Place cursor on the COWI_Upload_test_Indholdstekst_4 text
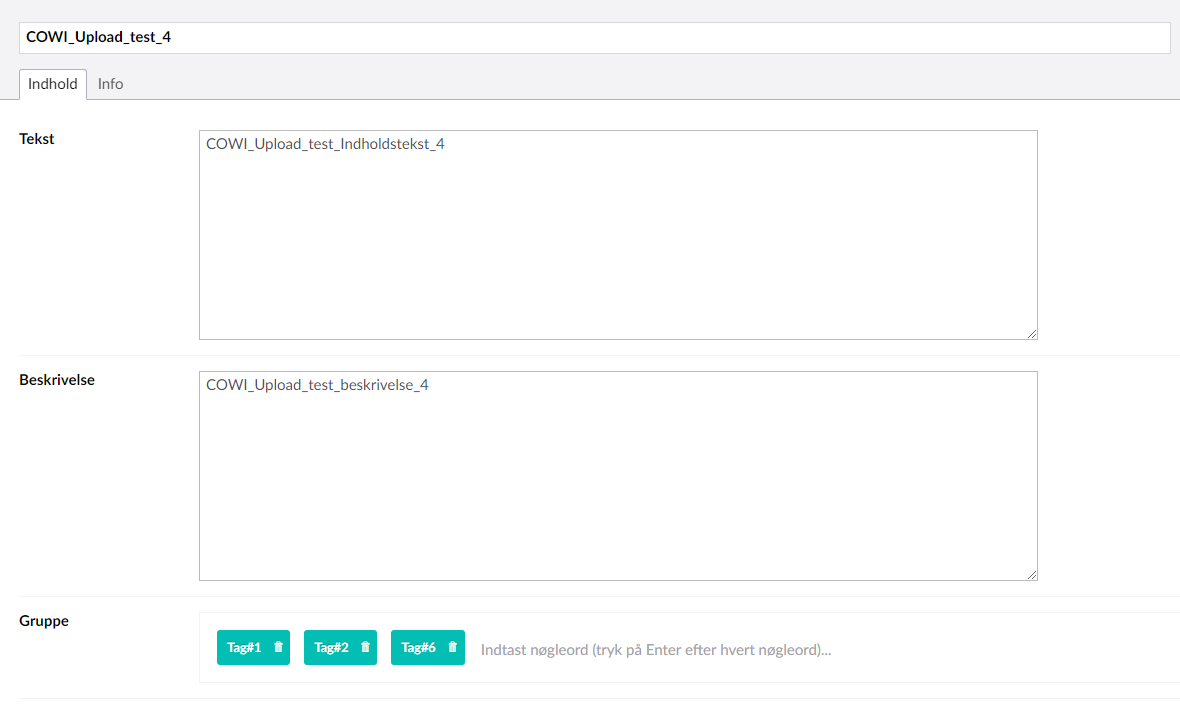Image resolution: width=1180 pixels, height=704 pixels. [325, 144]
